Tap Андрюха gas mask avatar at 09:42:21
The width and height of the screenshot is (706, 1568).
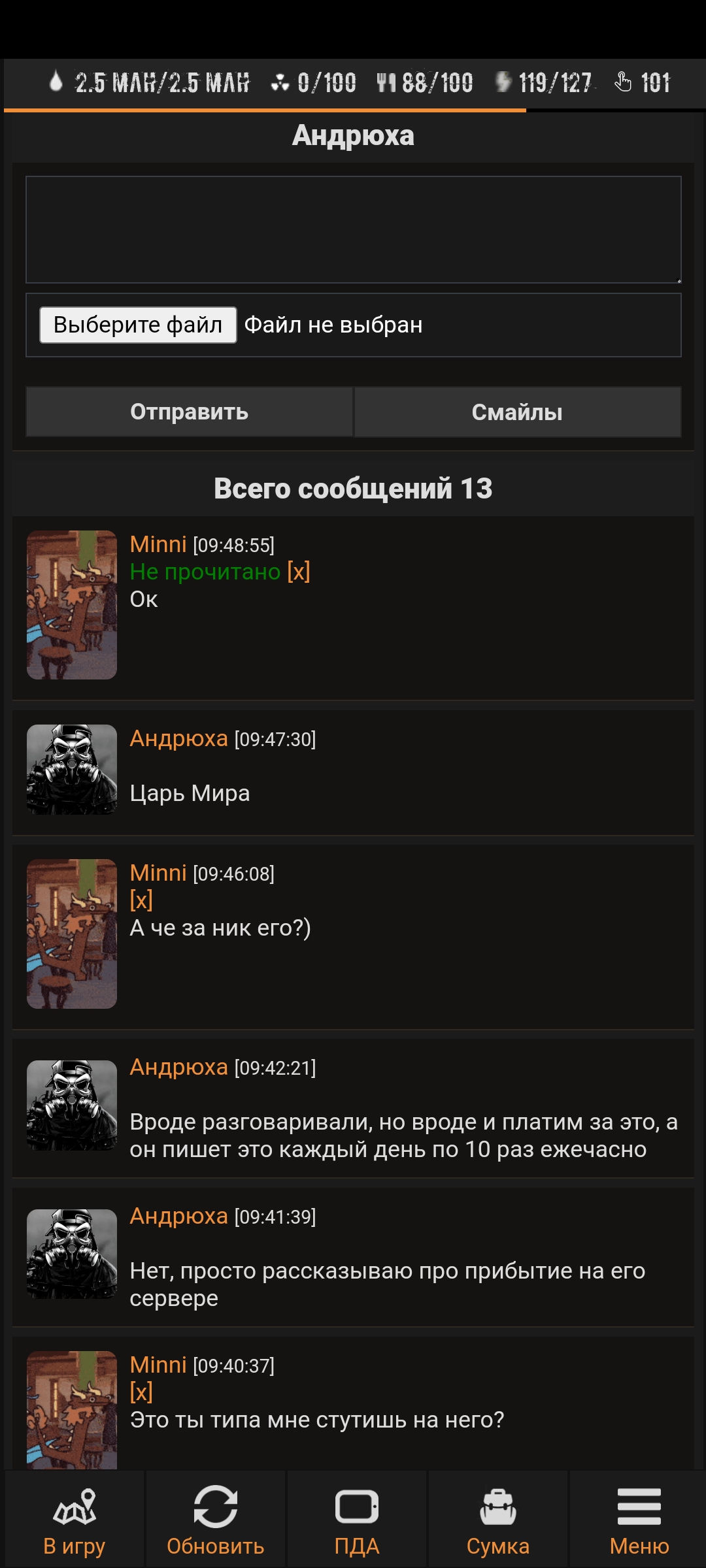point(72,1105)
